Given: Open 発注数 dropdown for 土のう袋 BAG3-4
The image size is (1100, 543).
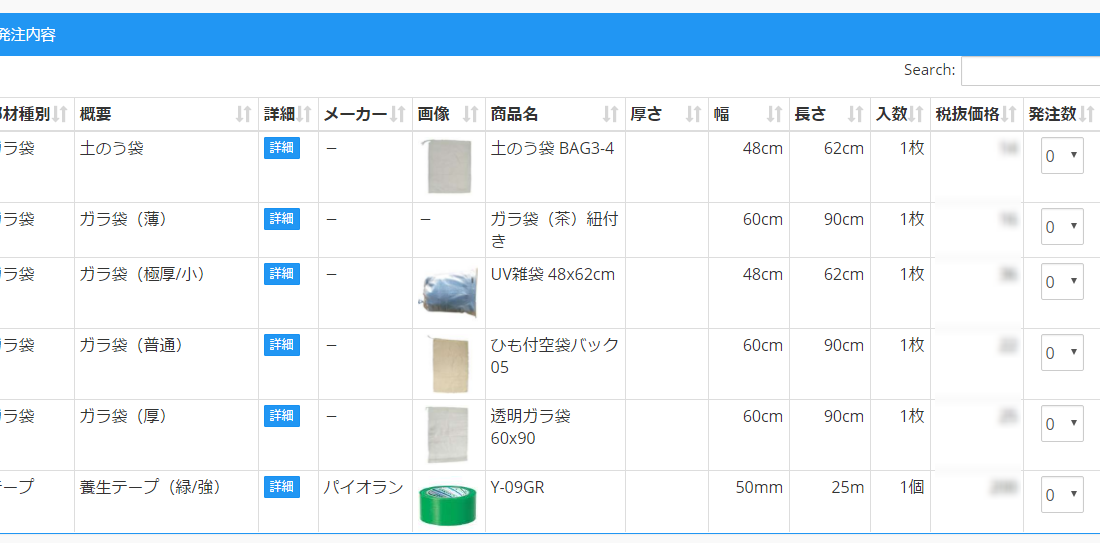Looking at the screenshot, I should [1062, 156].
